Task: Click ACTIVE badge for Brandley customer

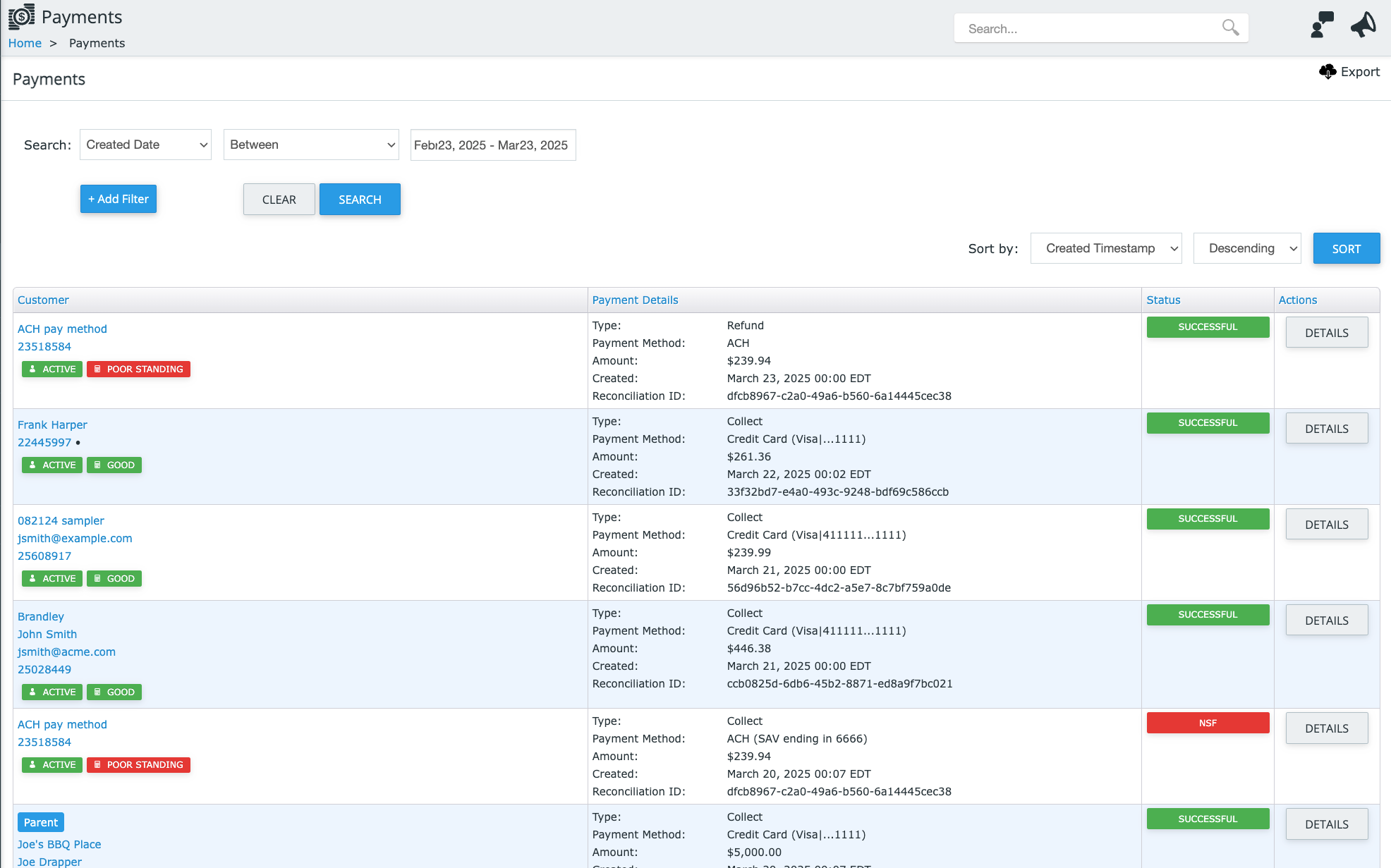Action: coord(52,692)
